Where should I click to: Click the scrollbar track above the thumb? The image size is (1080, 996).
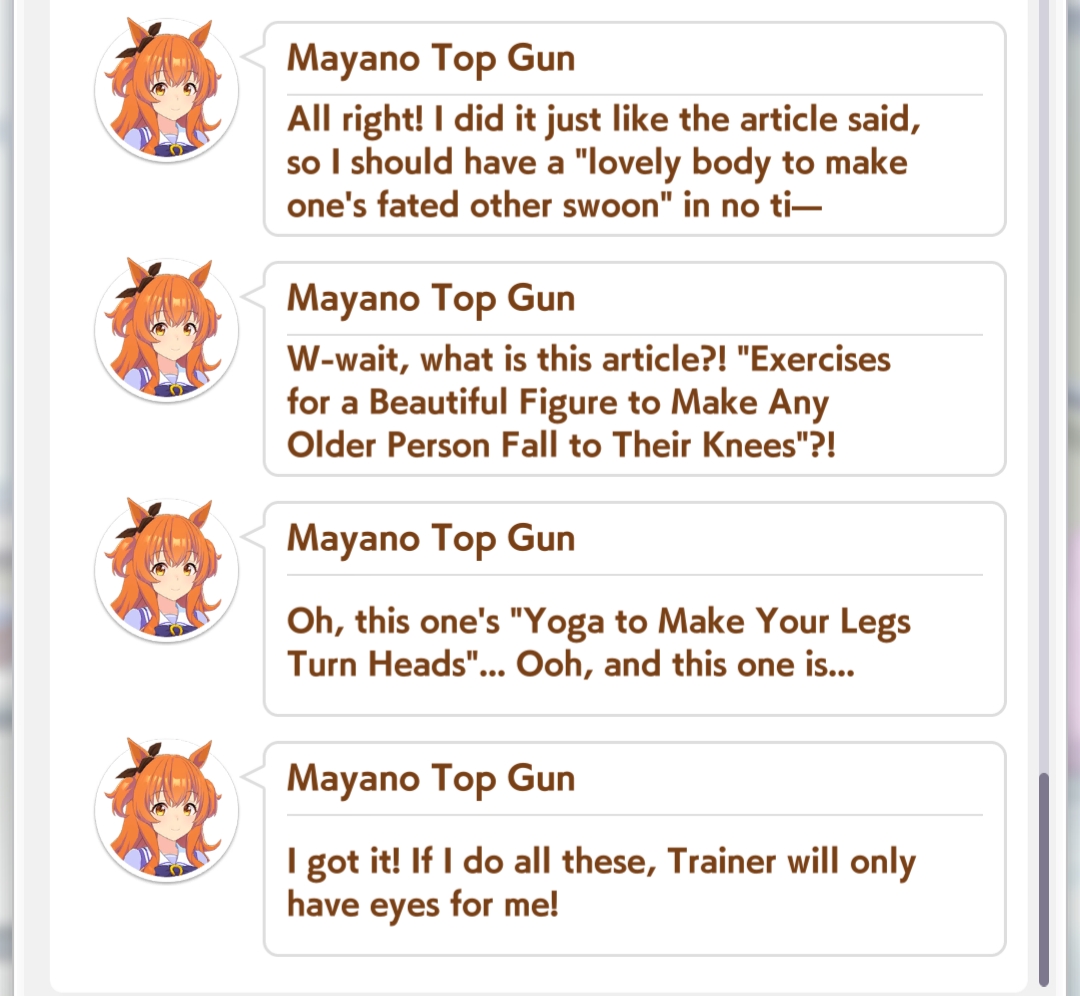1043,386
